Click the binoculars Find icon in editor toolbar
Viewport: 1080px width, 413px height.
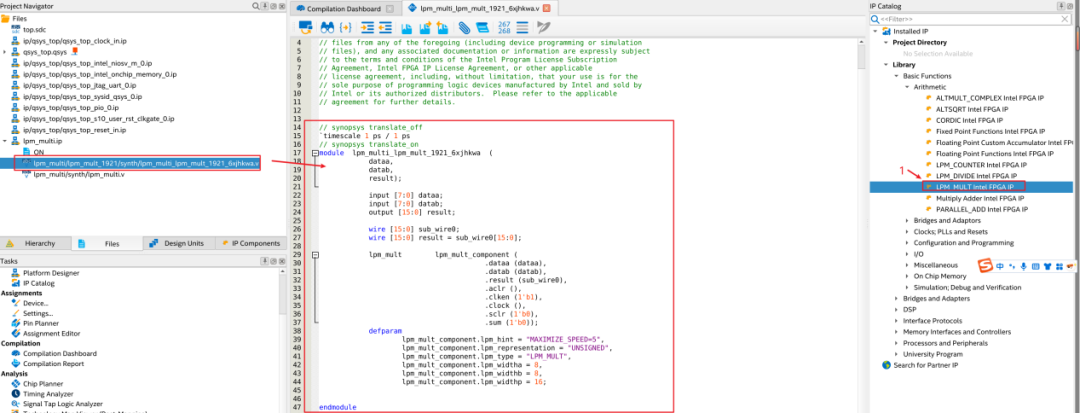point(325,26)
